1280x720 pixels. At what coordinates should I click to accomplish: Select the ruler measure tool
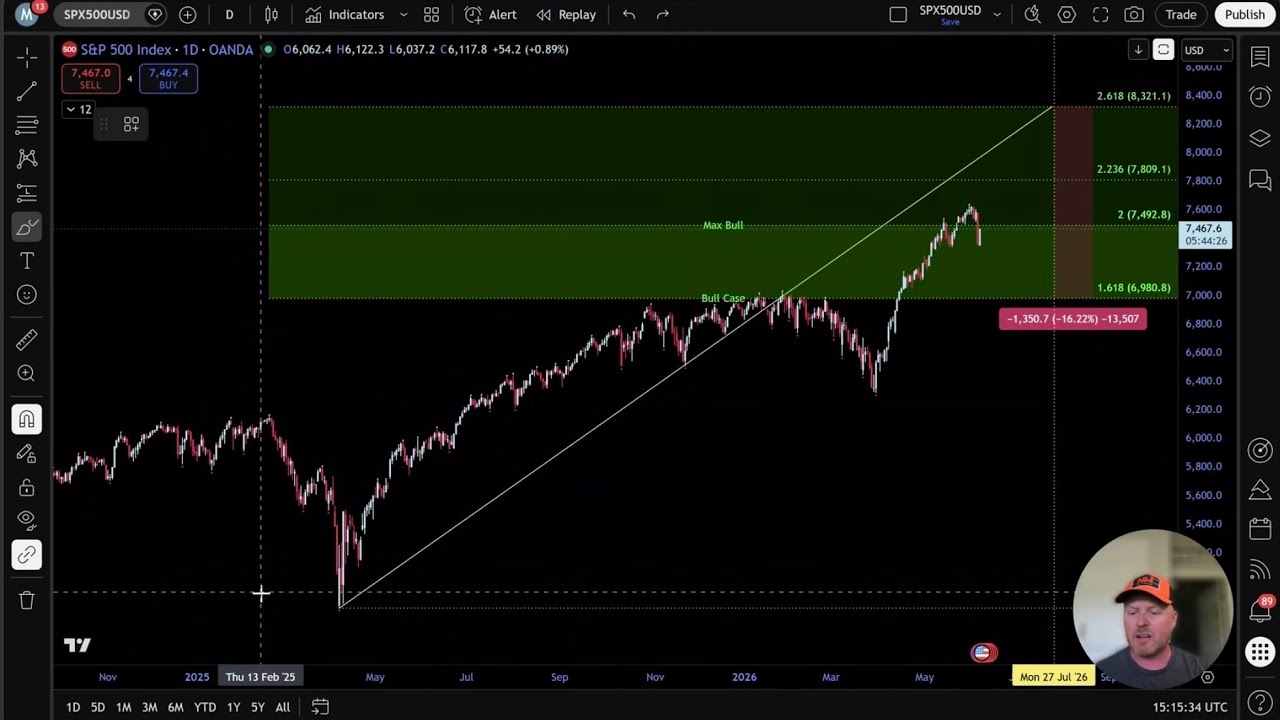coord(27,340)
